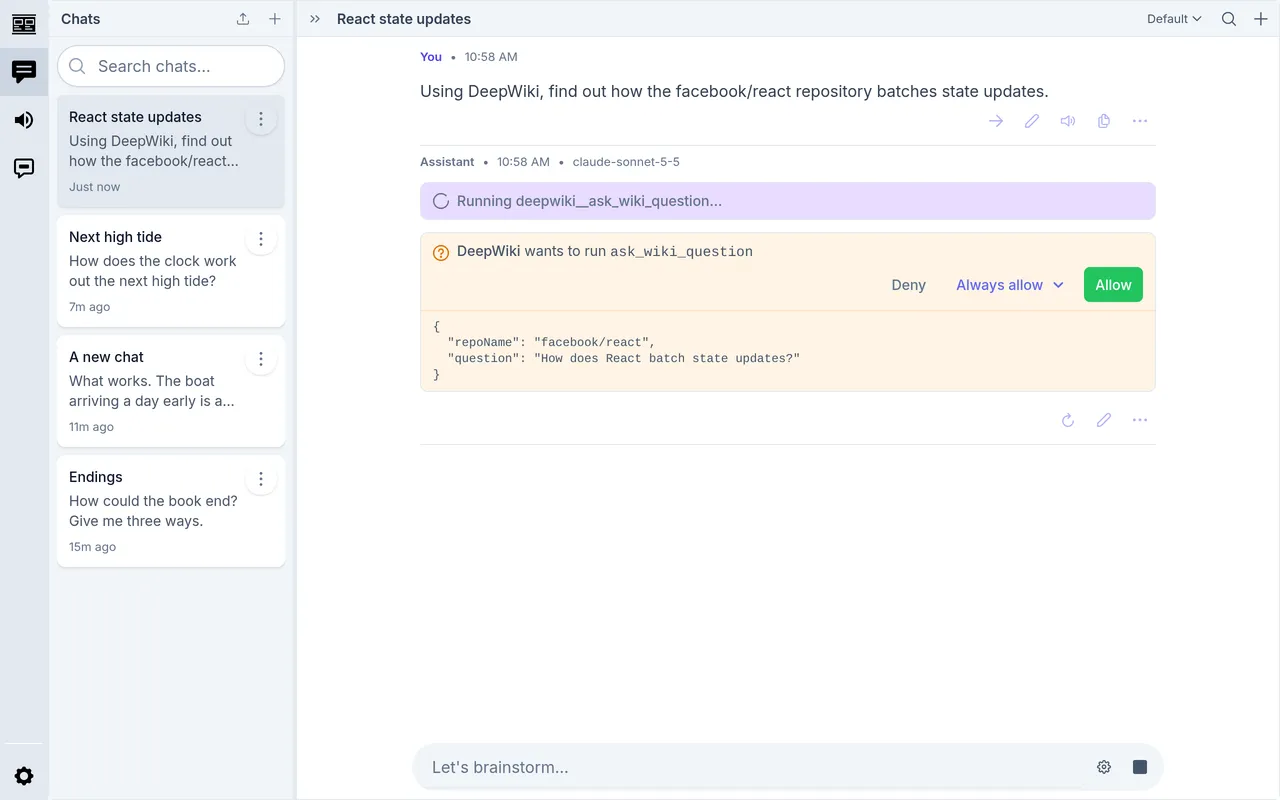Focus the Let's brainstorm message box
The image size is (1280, 800).
coord(756,767)
